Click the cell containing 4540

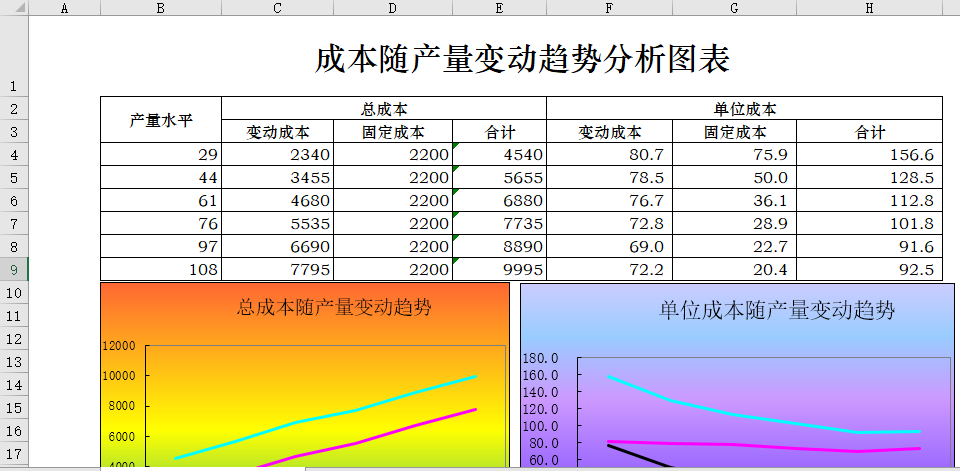[x=499, y=154]
